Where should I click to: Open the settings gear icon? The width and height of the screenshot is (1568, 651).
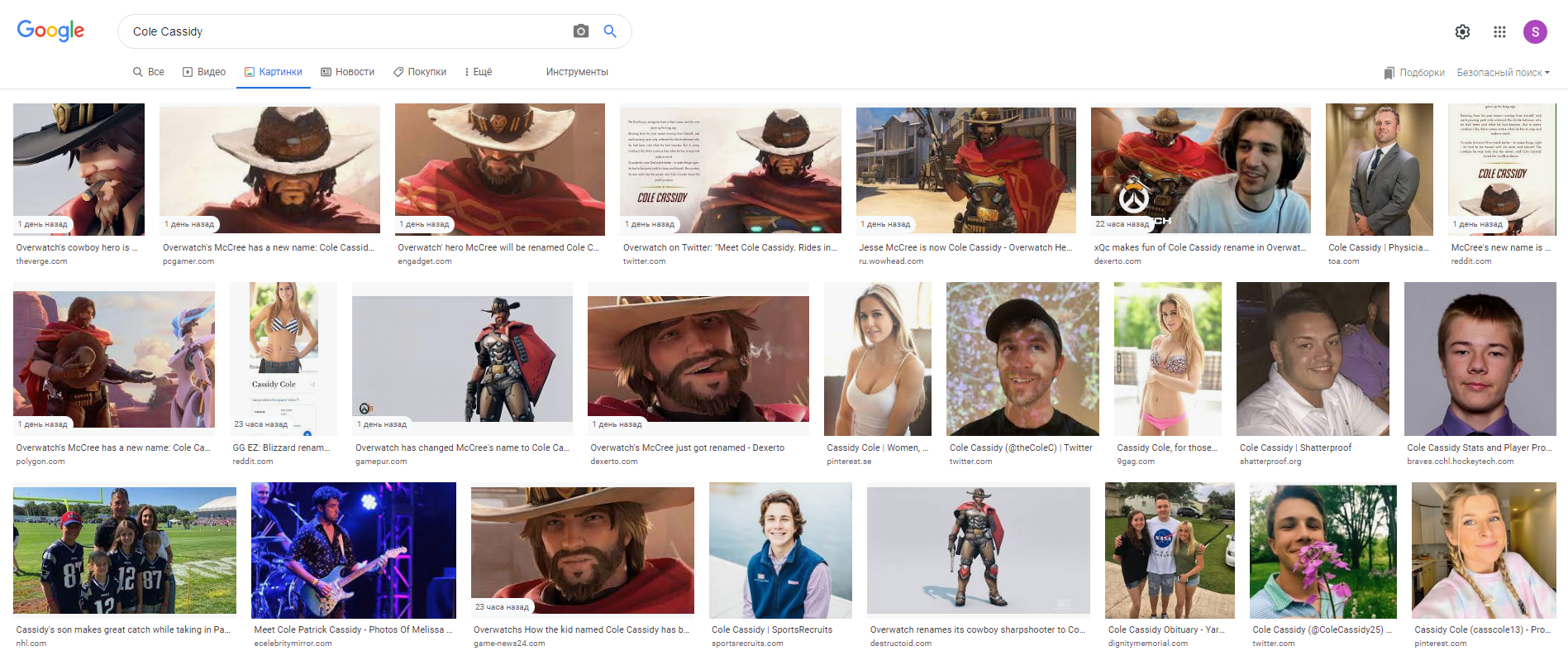[1462, 31]
